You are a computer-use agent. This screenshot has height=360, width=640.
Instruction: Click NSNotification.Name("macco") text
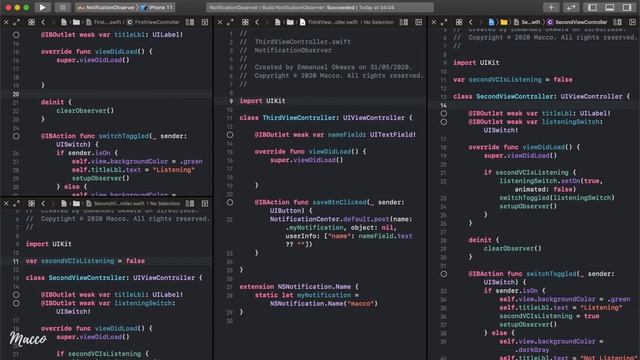click(324, 304)
